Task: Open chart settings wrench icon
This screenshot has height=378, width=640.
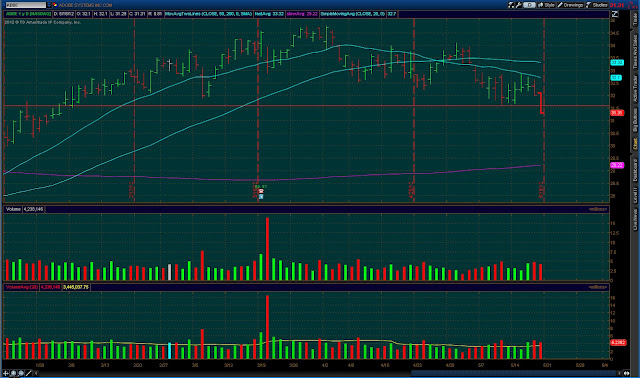Action: point(519,5)
